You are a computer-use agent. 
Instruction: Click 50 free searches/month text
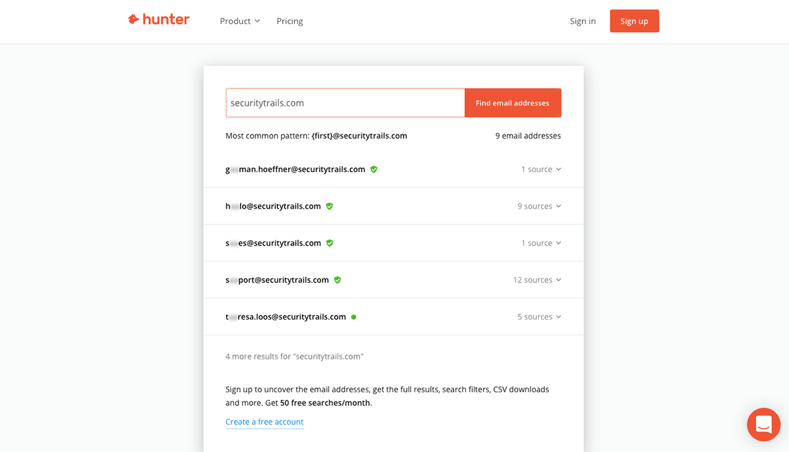(325, 403)
